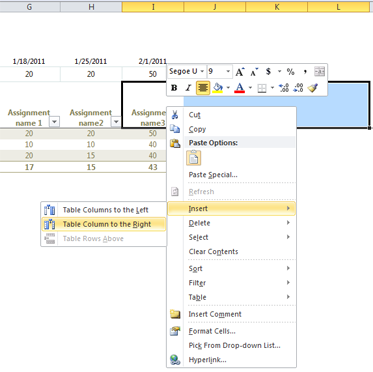Click cell with value 17

(29, 167)
